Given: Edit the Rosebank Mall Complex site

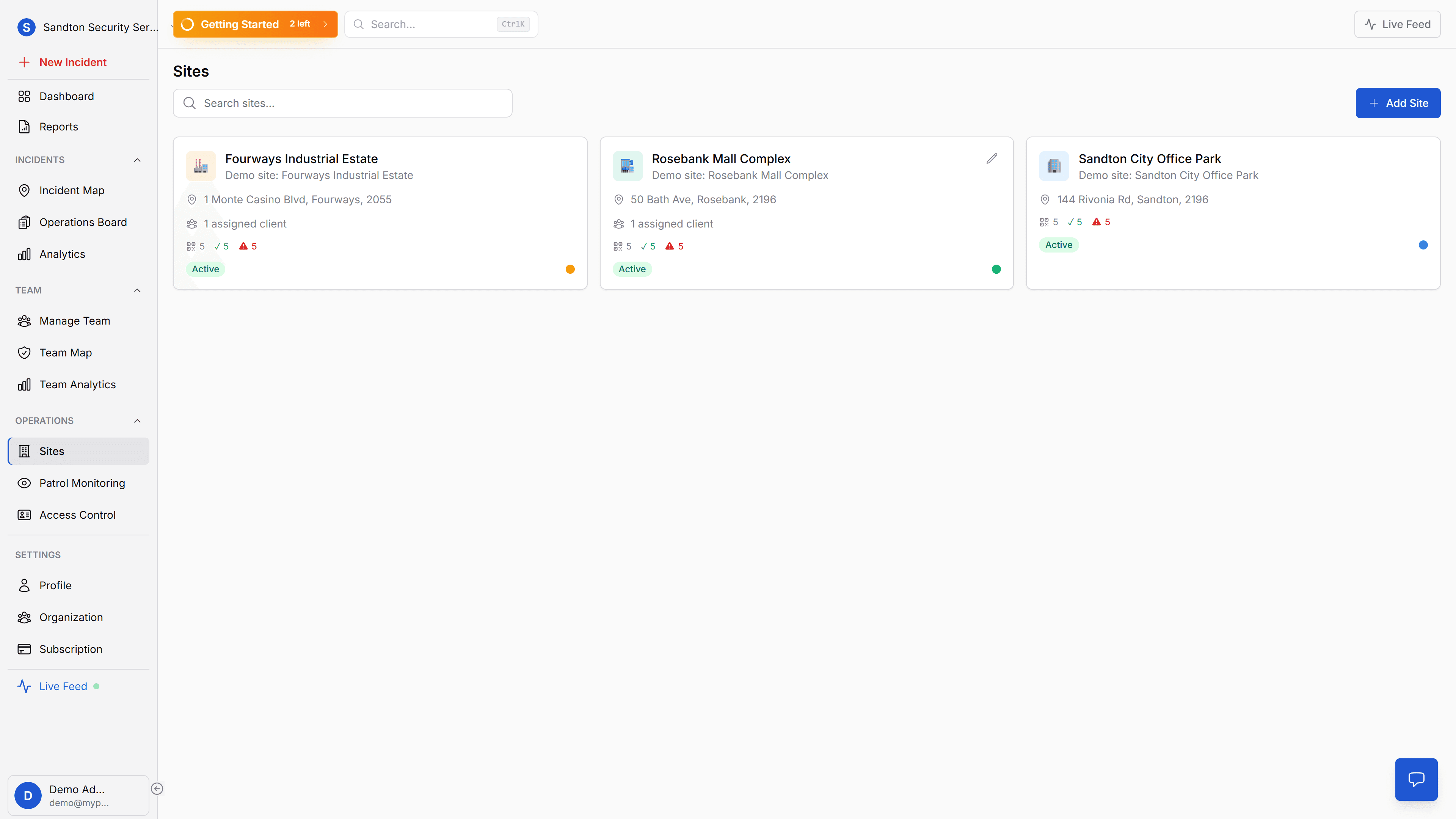Looking at the screenshot, I should (992, 158).
